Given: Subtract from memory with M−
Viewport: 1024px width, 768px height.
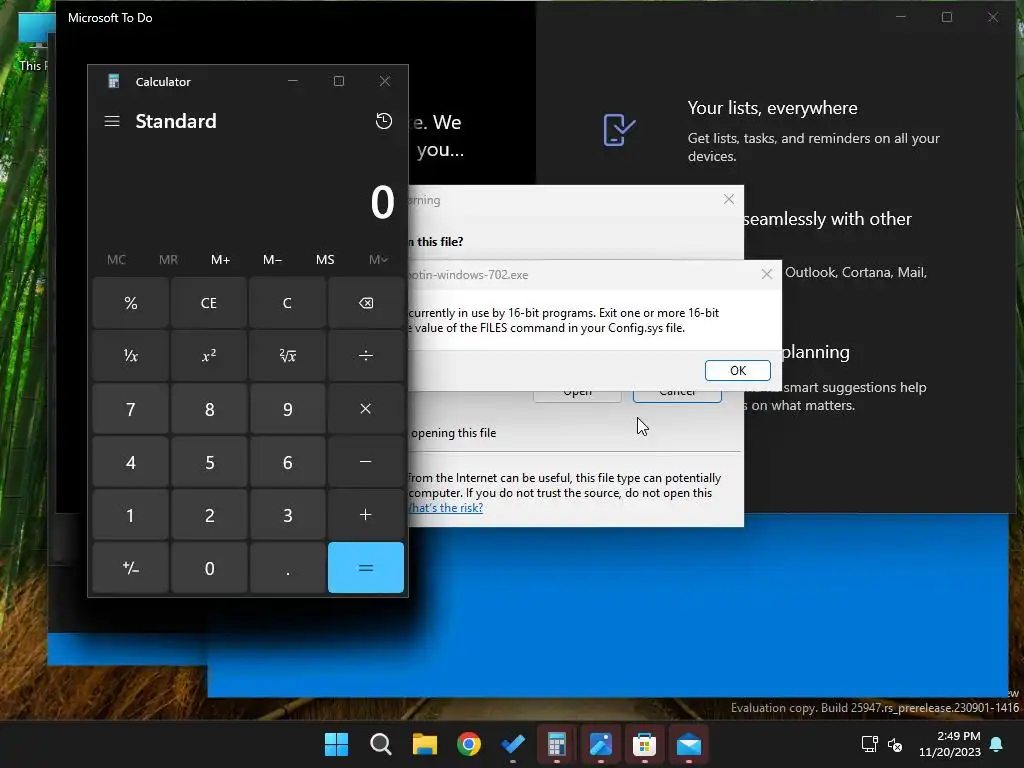Looking at the screenshot, I should (x=273, y=260).
